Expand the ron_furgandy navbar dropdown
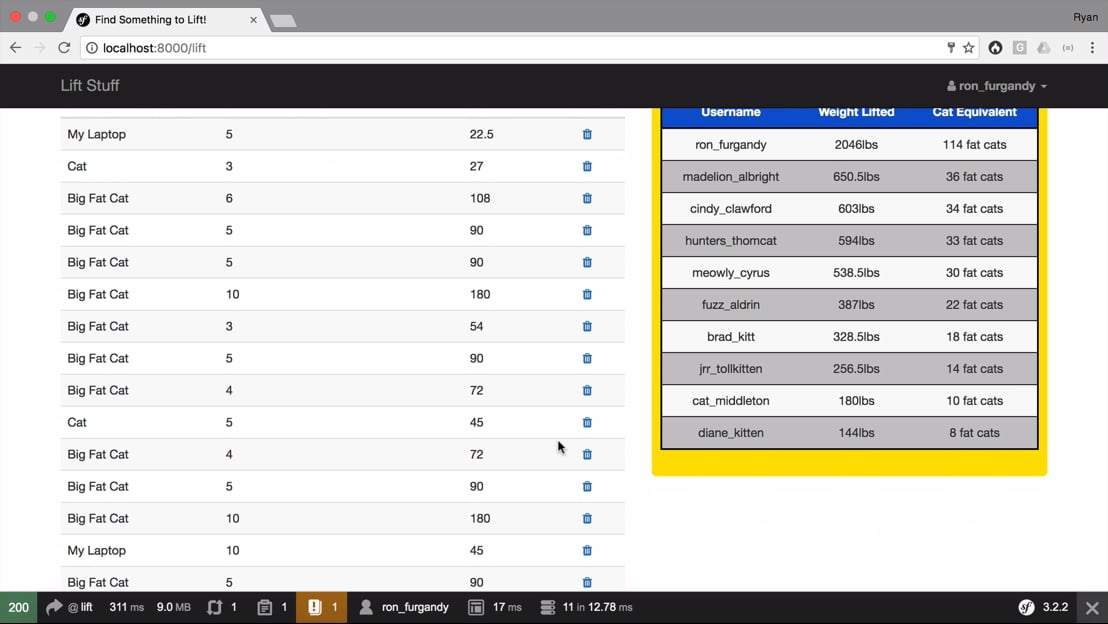The width and height of the screenshot is (1108, 624). click(997, 86)
